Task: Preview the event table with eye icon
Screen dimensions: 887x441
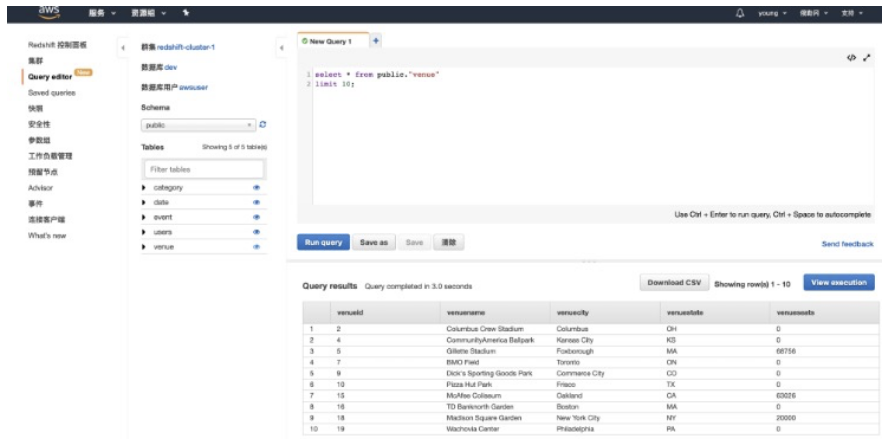Action: click(x=256, y=217)
